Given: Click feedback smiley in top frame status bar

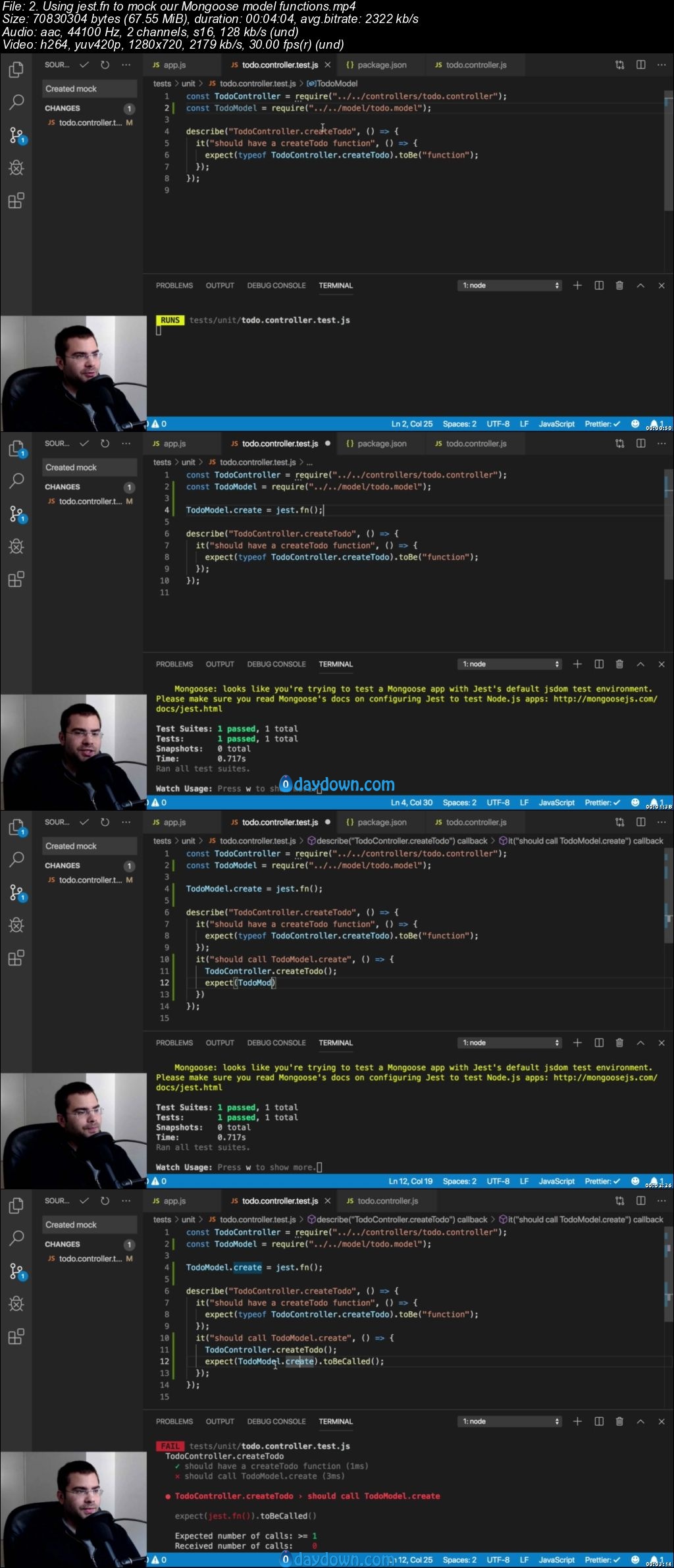Looking at the screenshot, I should pyautogui.click(x=635, y=424).
